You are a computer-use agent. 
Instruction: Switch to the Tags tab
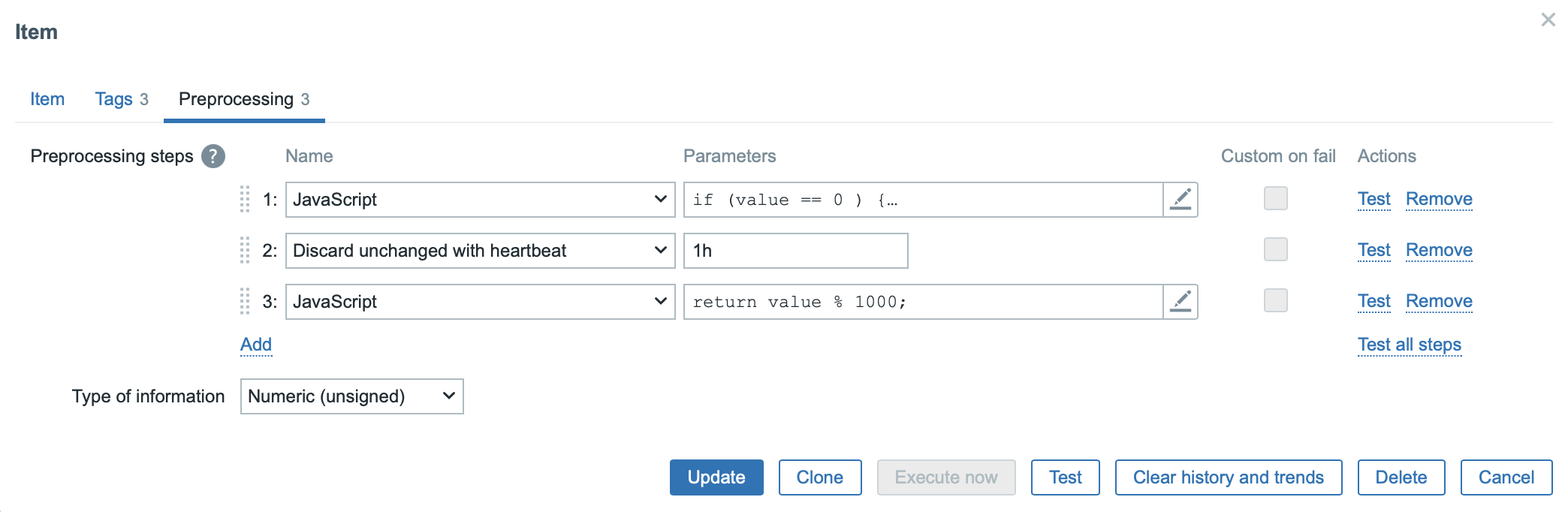(122, 99)
